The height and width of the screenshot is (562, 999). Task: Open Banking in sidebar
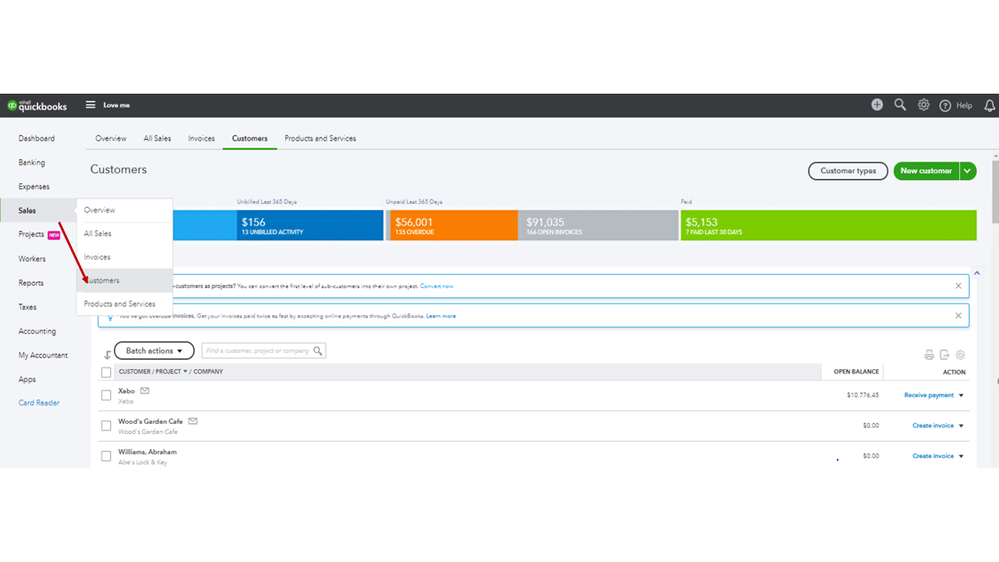32,162
